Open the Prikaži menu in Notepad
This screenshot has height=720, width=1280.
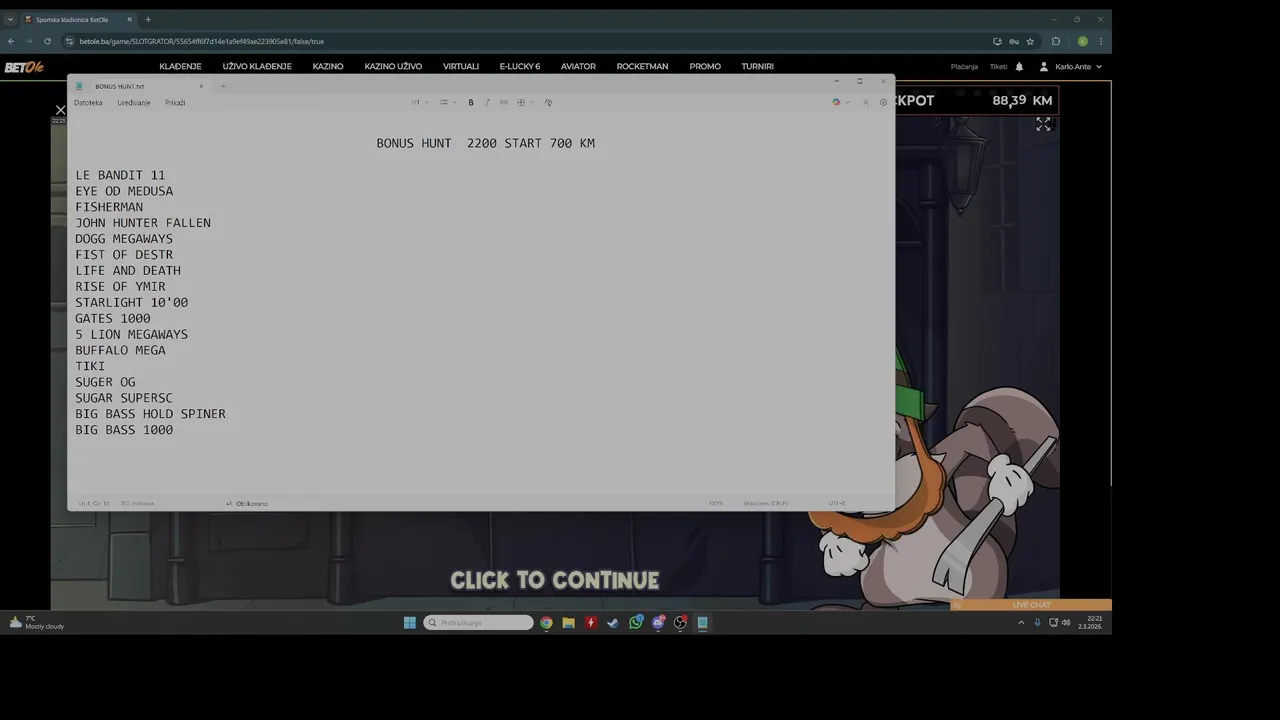pyautogui.click(x=175, y=102)
